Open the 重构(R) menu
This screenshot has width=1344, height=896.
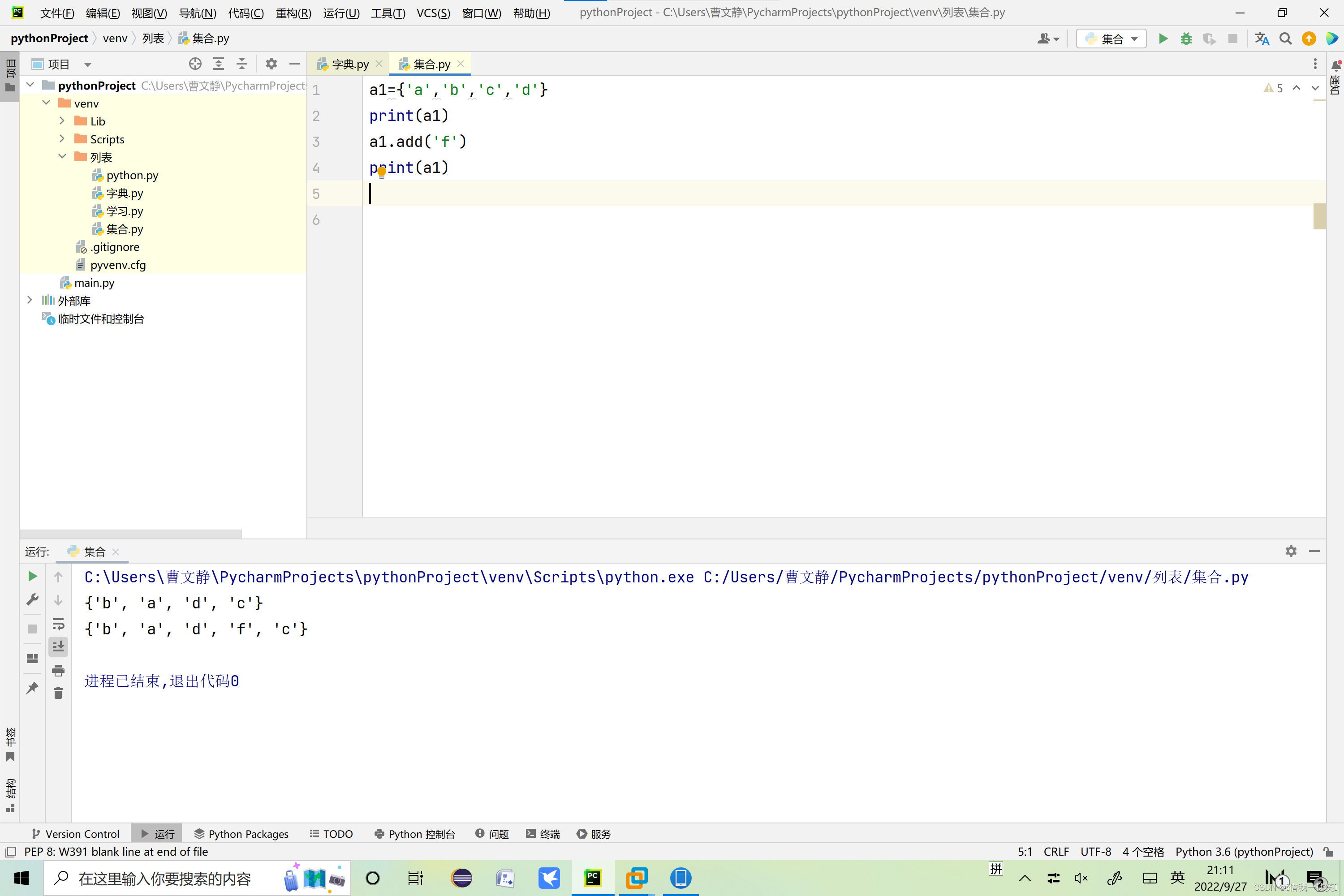293,13
